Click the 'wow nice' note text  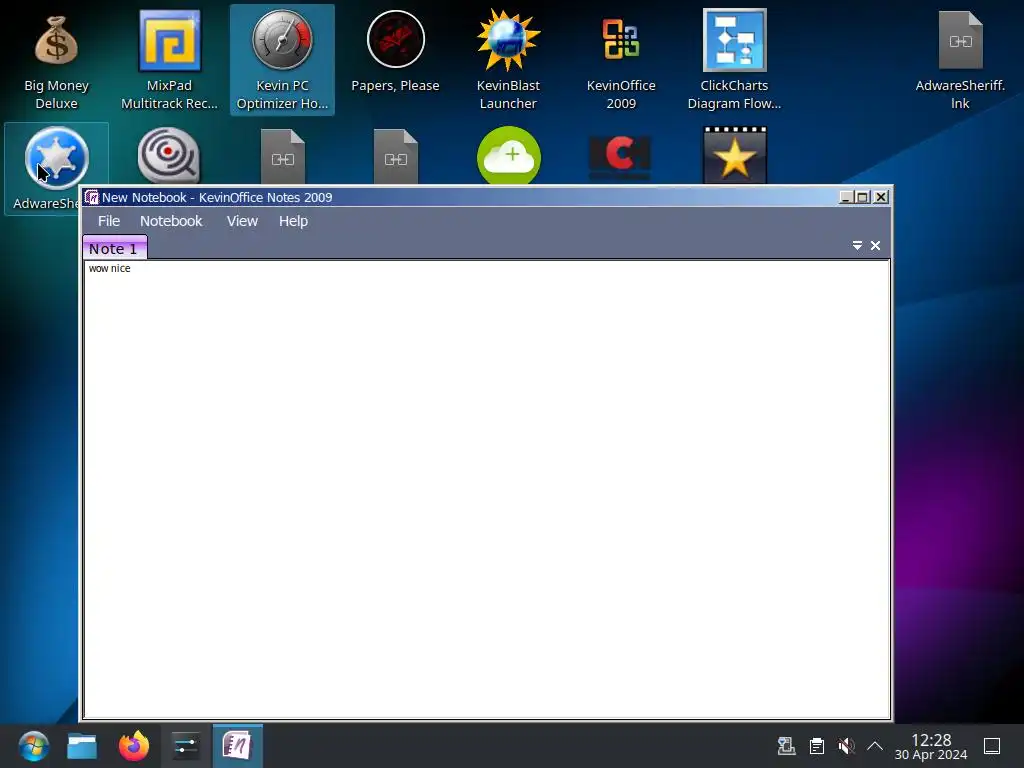click(110, 268)
